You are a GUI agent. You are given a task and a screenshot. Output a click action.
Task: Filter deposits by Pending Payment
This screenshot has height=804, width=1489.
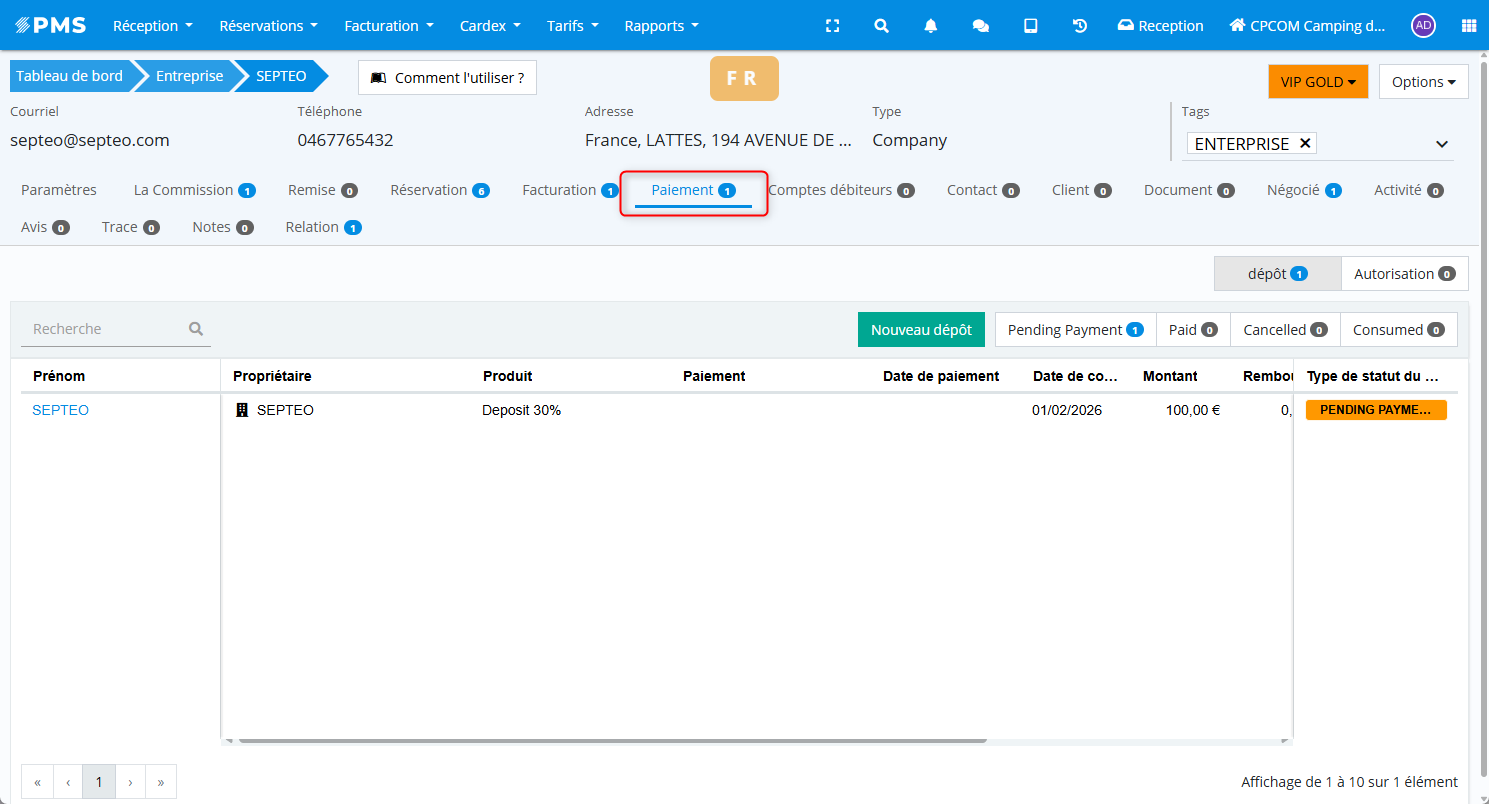click(1075, 330)
